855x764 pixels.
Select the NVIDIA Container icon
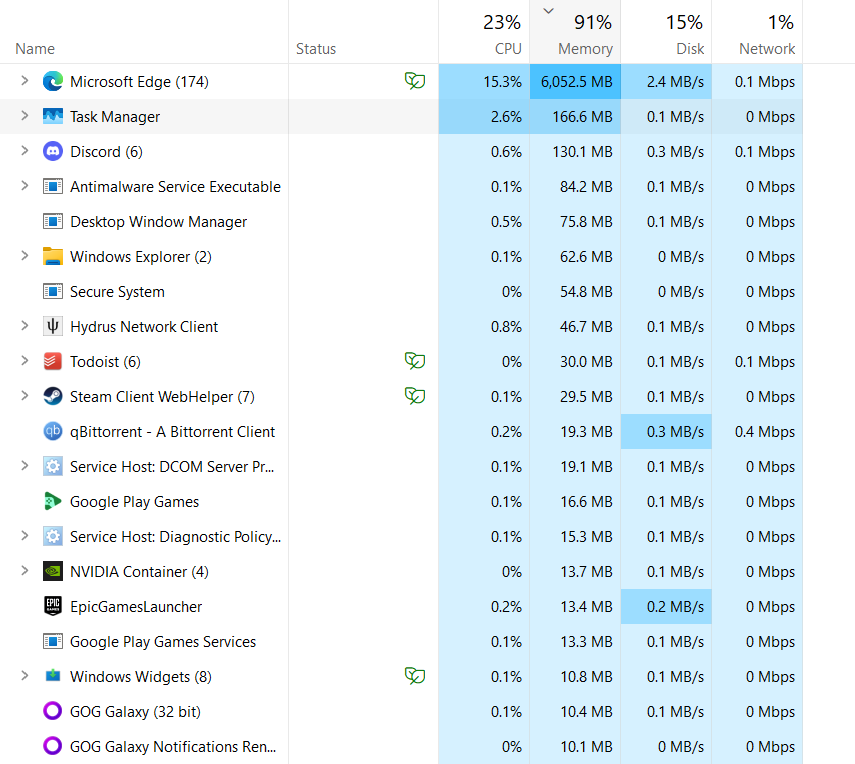tap(53, 572)
